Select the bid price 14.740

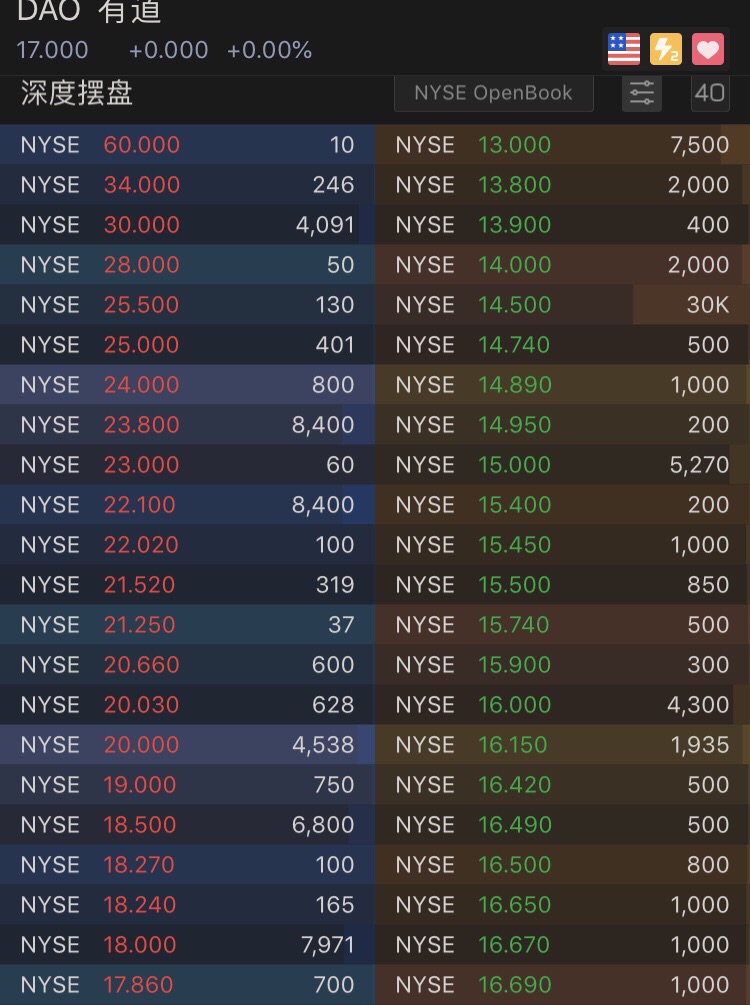coord(514,345)
